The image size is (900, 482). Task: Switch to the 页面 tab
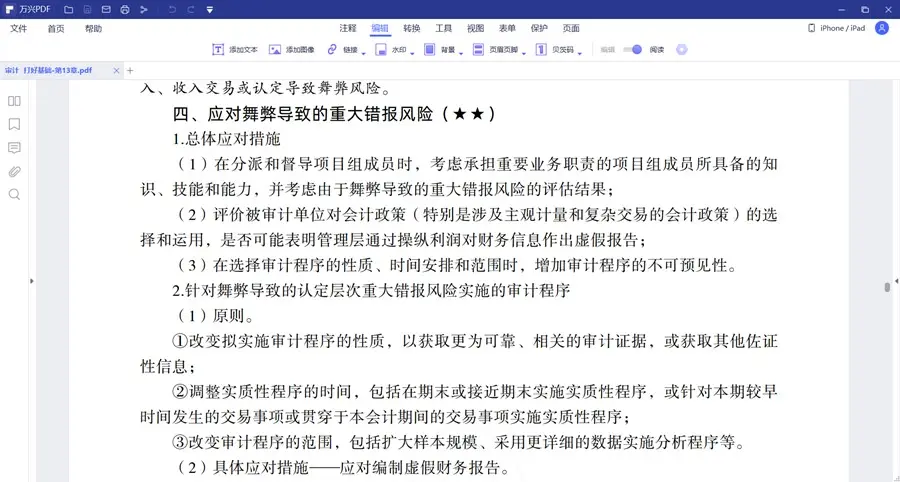(571, 28)
